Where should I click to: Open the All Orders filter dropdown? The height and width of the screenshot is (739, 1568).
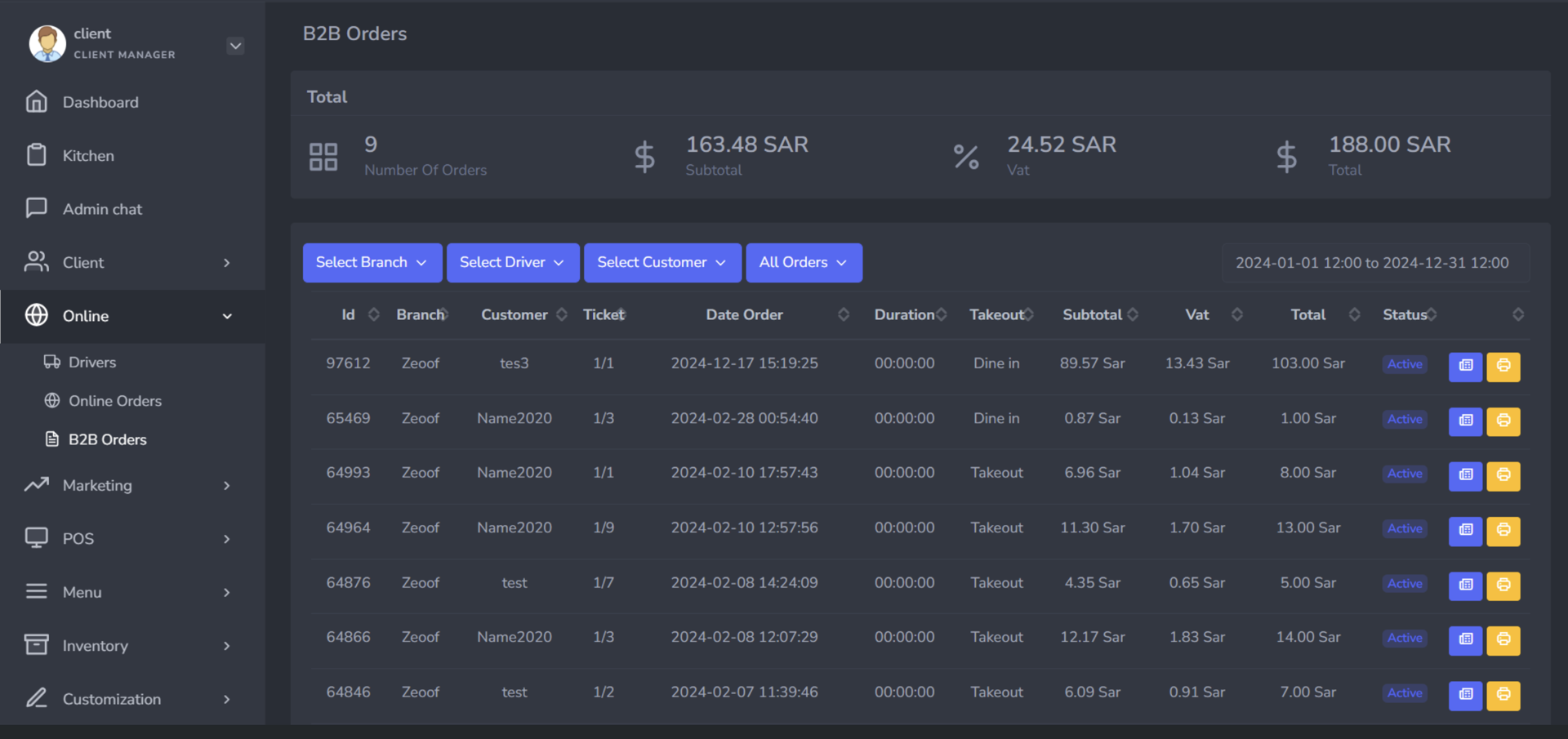coord(804,263)
